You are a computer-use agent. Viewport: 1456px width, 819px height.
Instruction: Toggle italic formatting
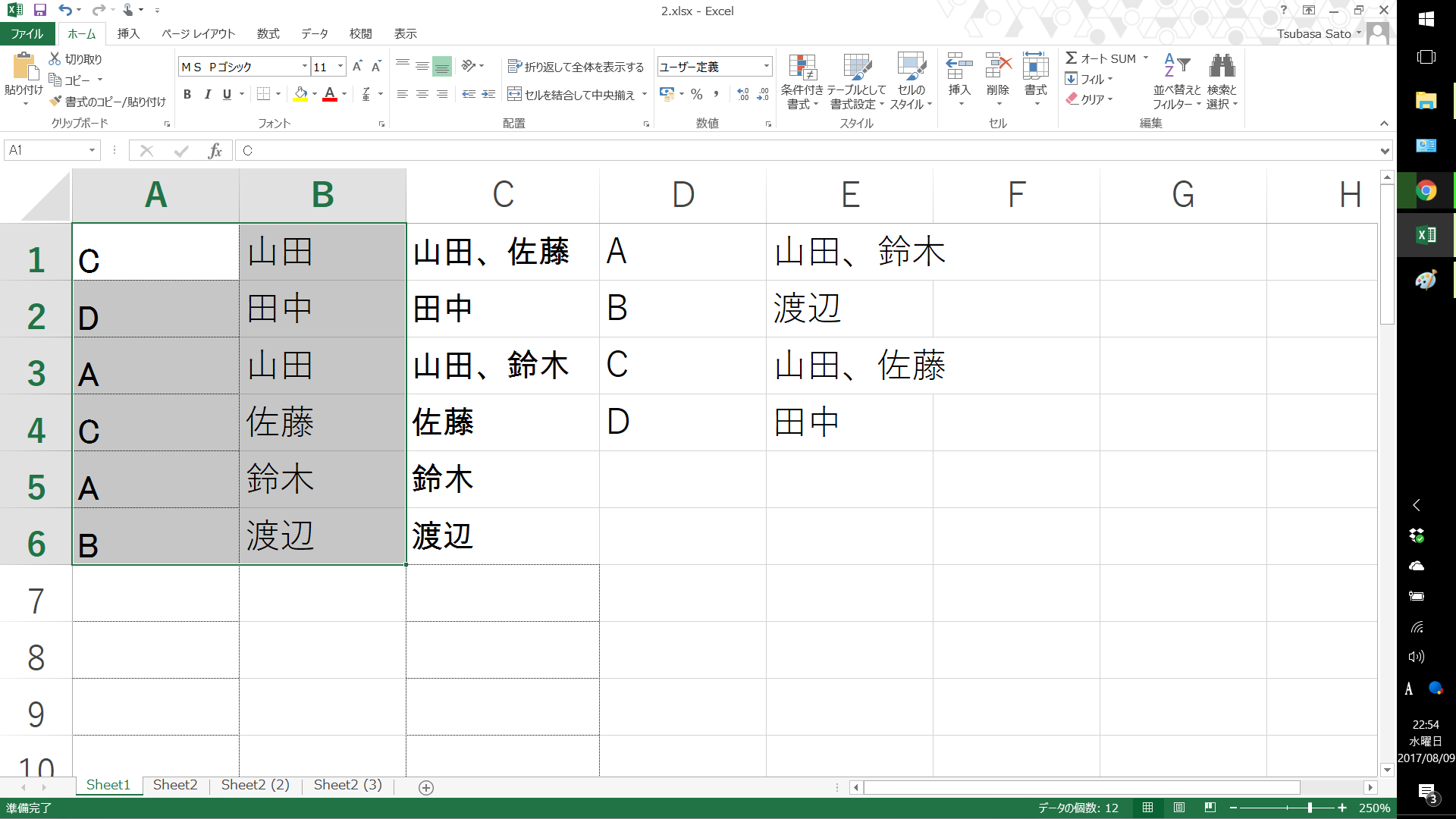(x=207, y=94)
